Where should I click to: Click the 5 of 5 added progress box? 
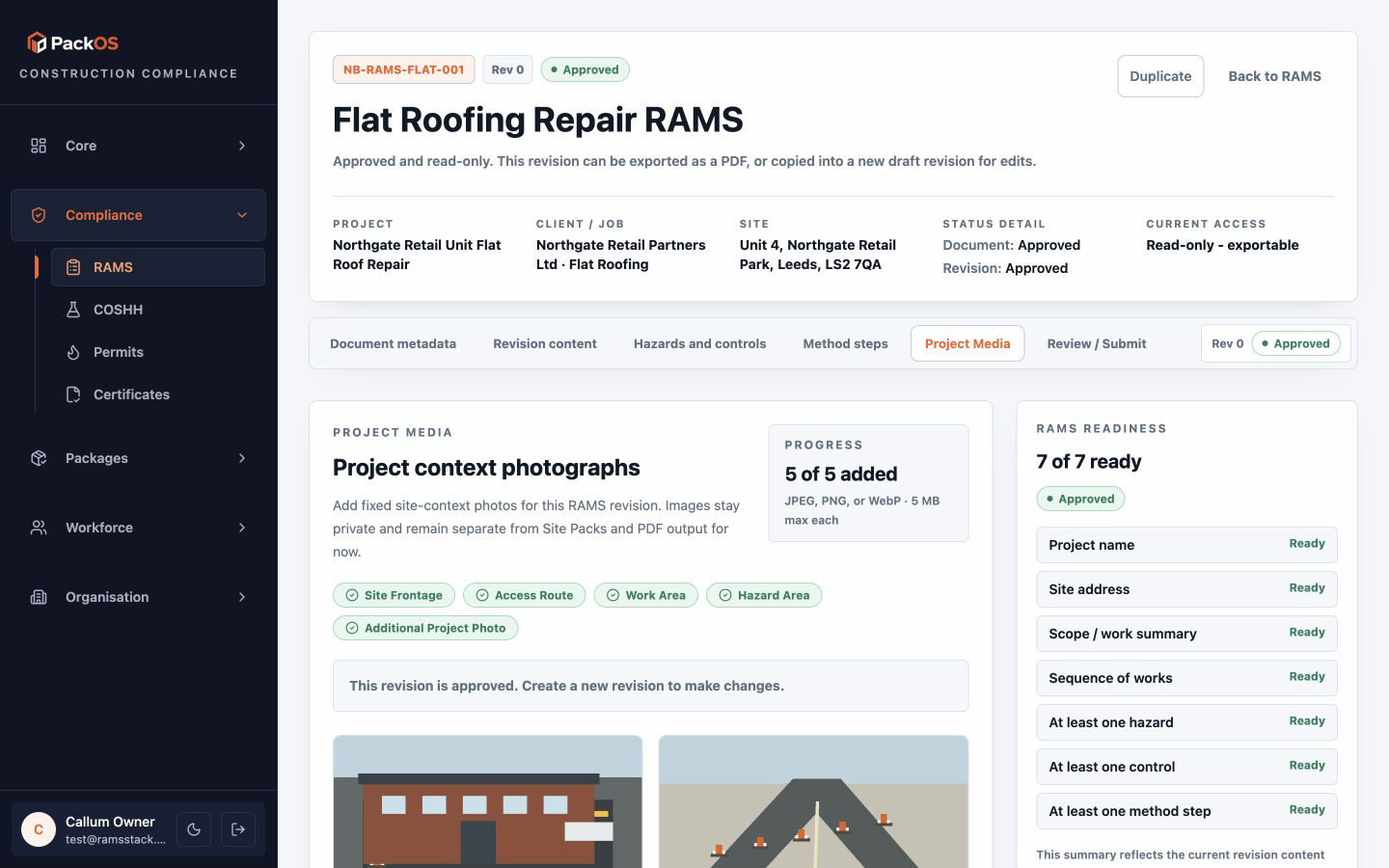pos(868,483)
